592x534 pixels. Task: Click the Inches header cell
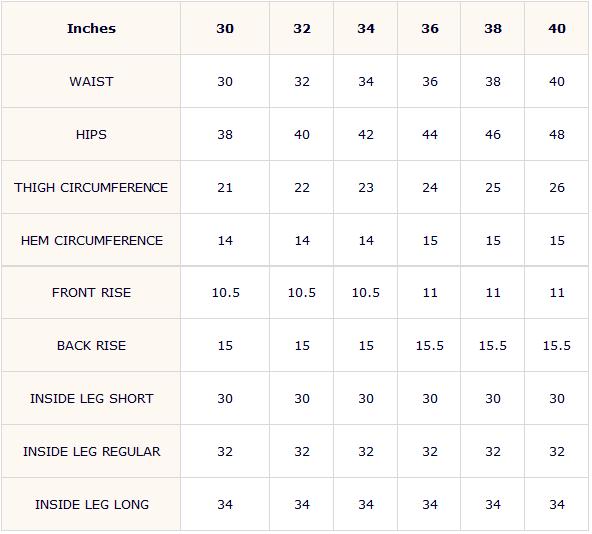[x=91, y=29]
